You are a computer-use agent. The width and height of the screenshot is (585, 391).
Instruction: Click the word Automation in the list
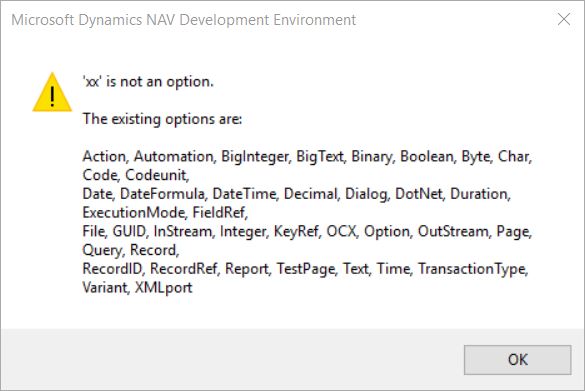[175, 156]
